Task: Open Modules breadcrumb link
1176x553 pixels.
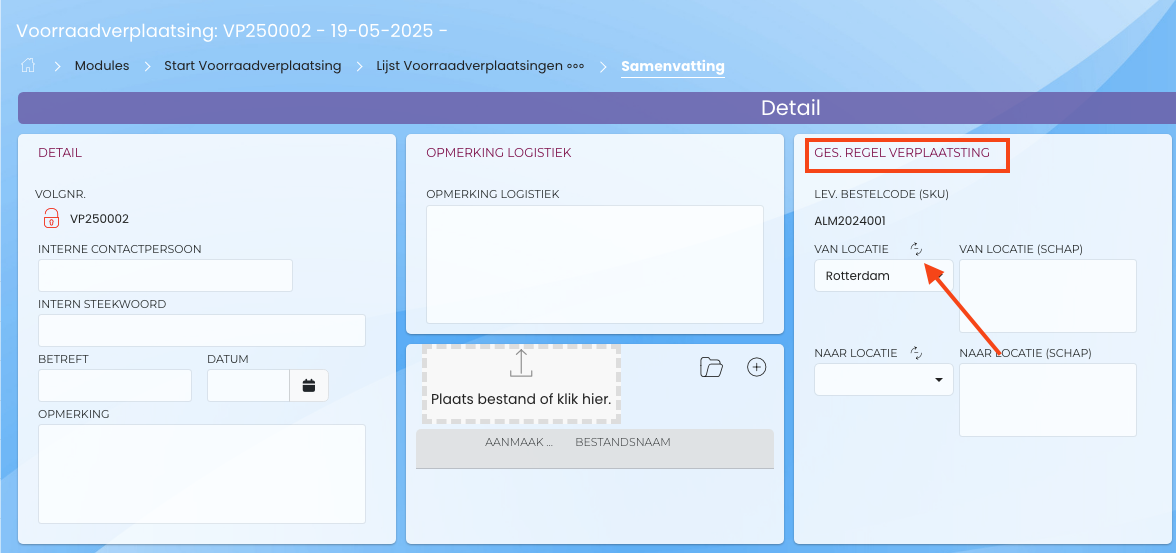Action: coord(102,66)
